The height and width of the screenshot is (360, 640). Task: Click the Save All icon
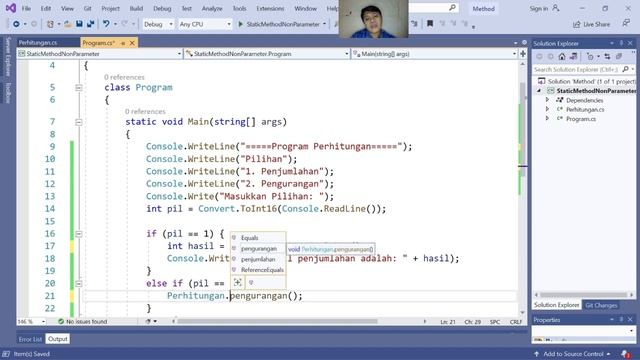[x=90, y=24]
